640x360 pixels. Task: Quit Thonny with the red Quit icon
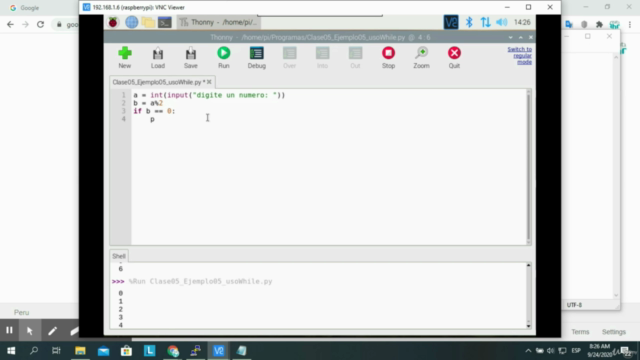pyautogui.click(x=454, y=57)
